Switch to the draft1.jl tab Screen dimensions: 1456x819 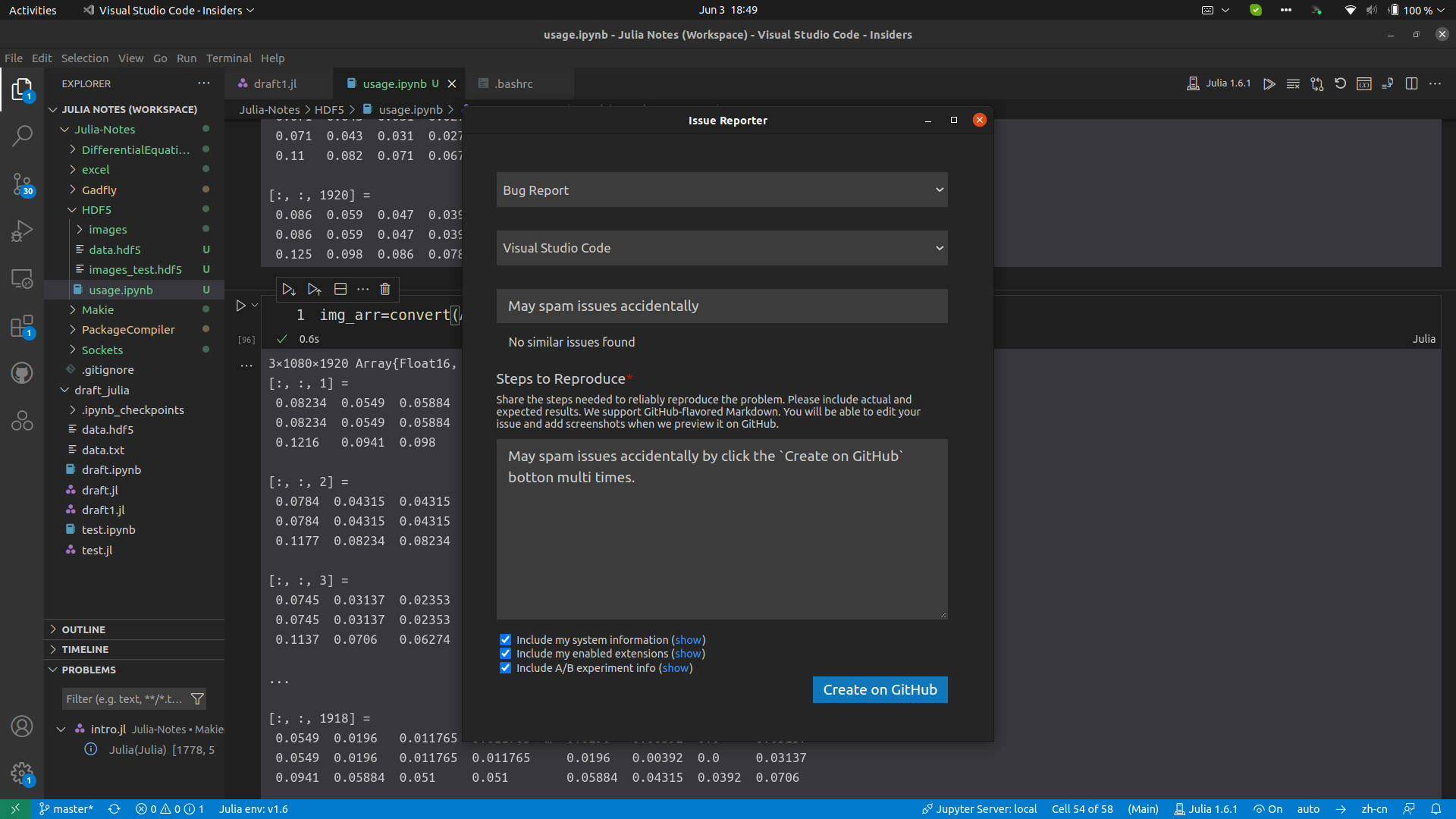pyautogui.click(x=275, y=84)
